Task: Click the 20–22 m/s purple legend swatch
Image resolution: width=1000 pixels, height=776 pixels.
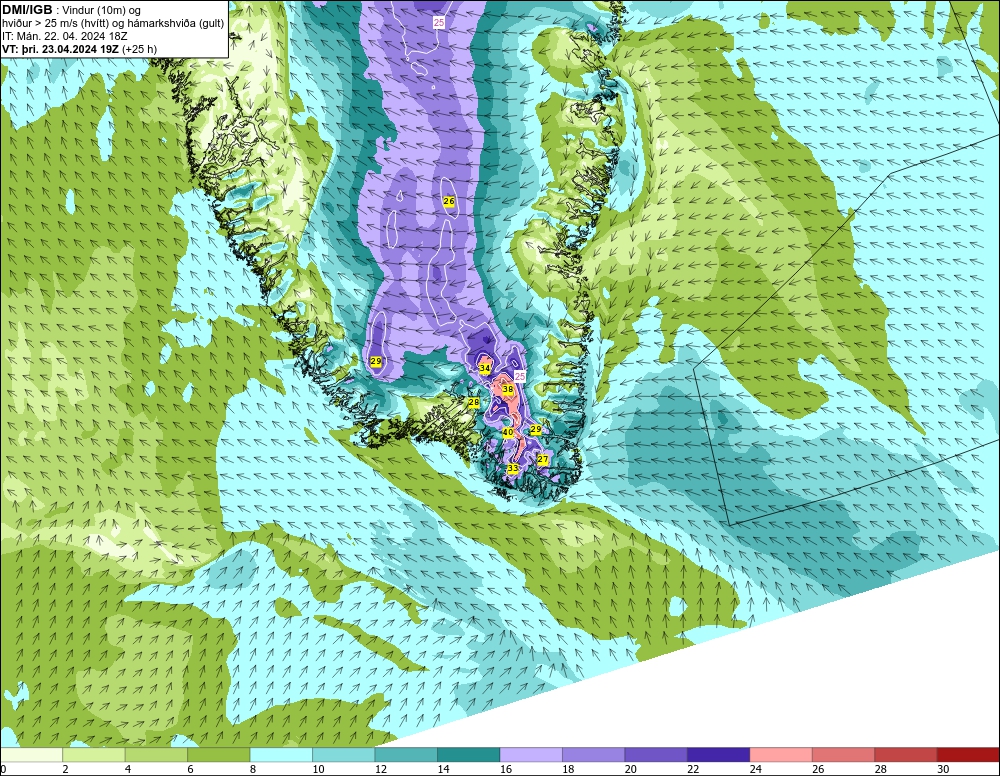Action: (656, 755)
